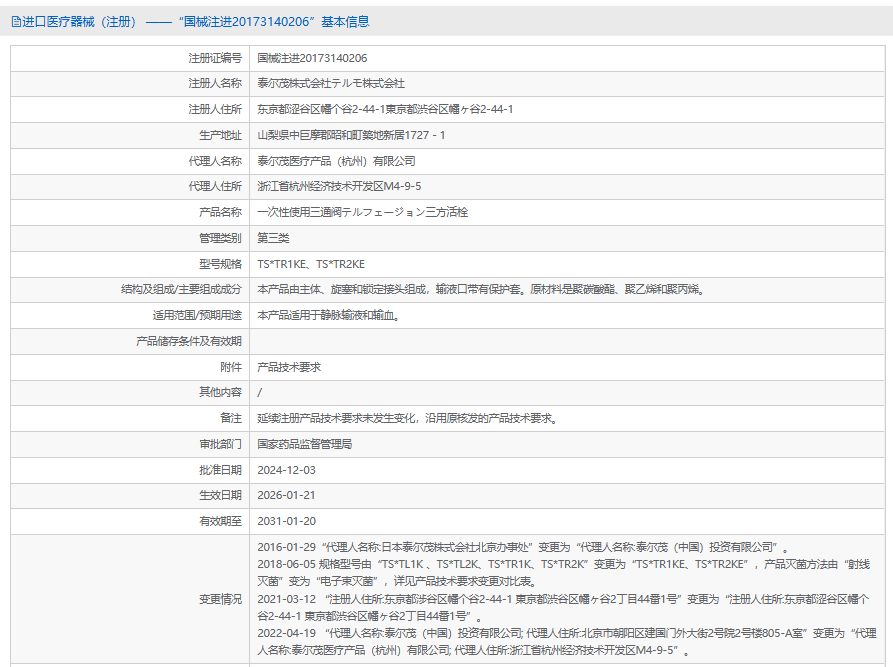Open attachment '产品技术要求'
Image resolution: width=893 pixels, height=667 pixels.
point(289,367)
